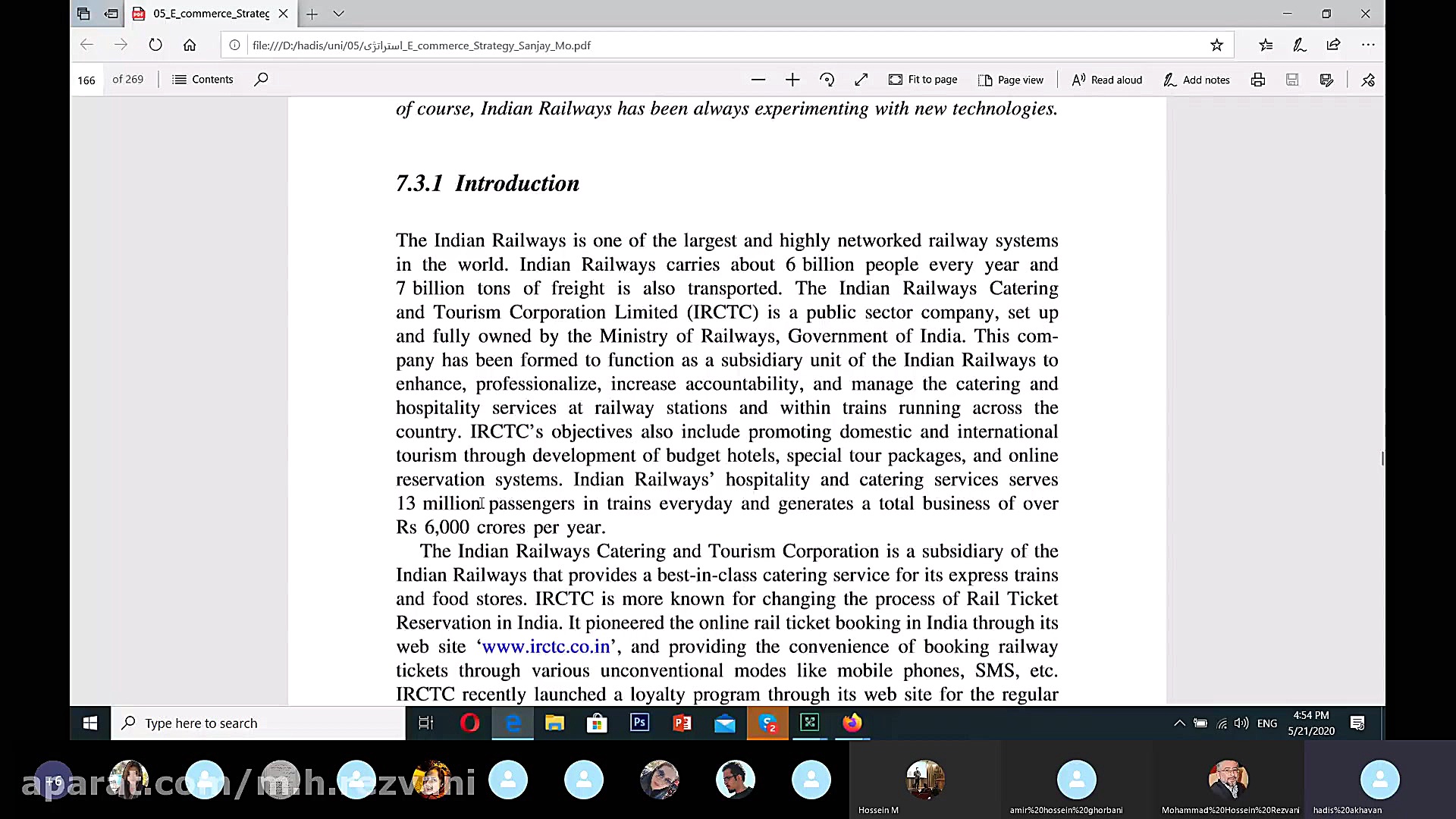Follow the www.irctc.co.in link
The image size is (1456, 819).
point(546,647)
